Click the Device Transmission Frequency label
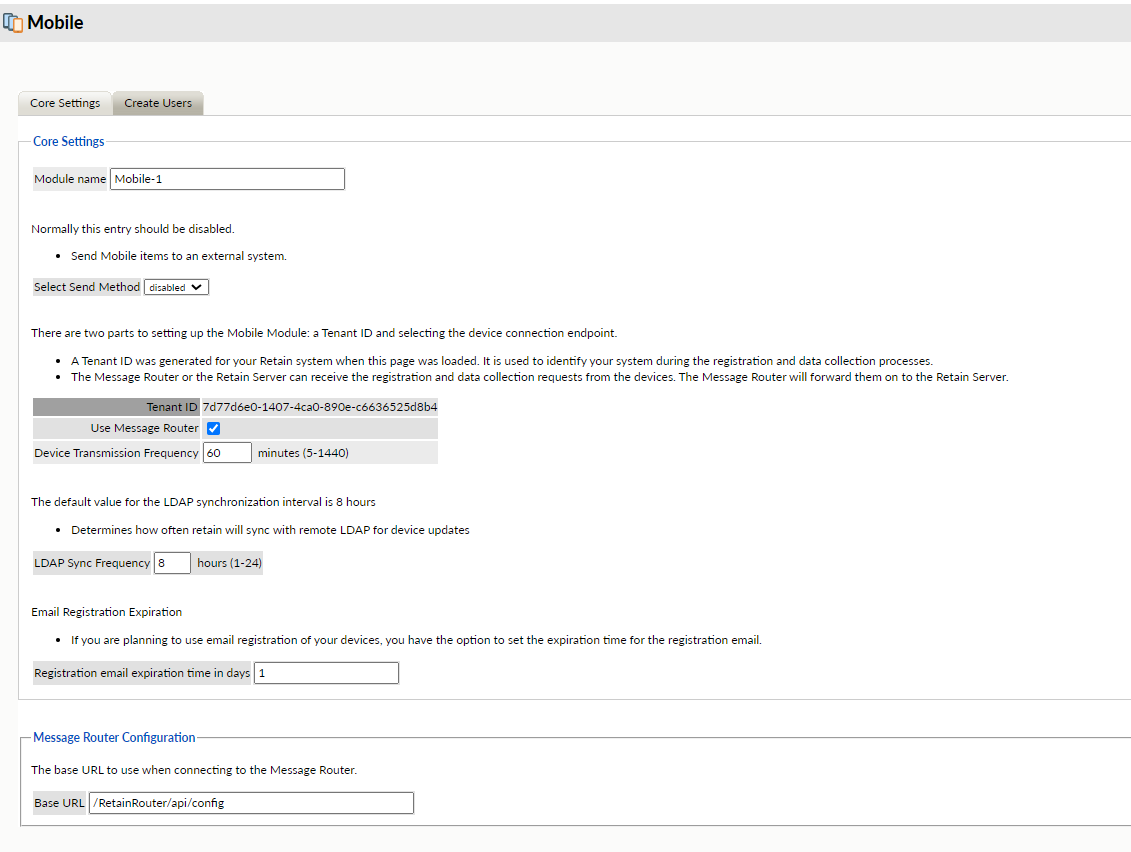 [116, 453]
